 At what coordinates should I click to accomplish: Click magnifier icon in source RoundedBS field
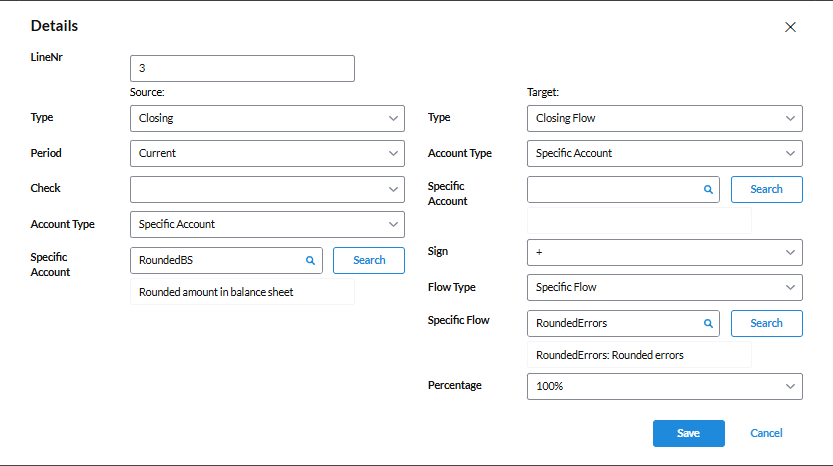point(310,260)
